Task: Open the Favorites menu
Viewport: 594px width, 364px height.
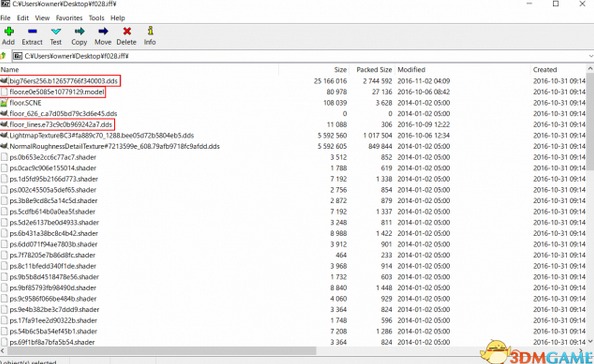Action: pos(69,18)
